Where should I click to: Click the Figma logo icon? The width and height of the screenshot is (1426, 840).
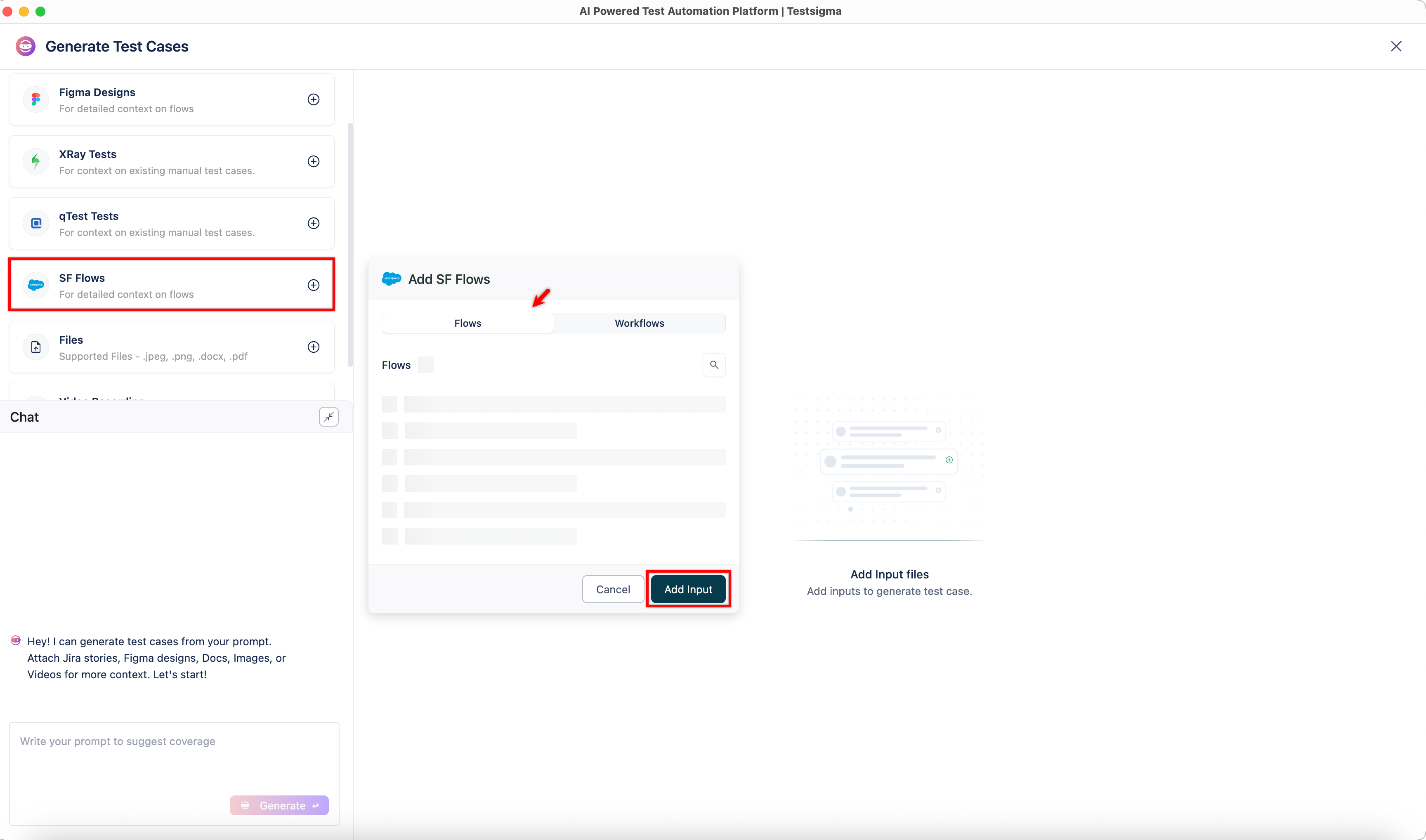pyautogui.click(x=35, y=99)
